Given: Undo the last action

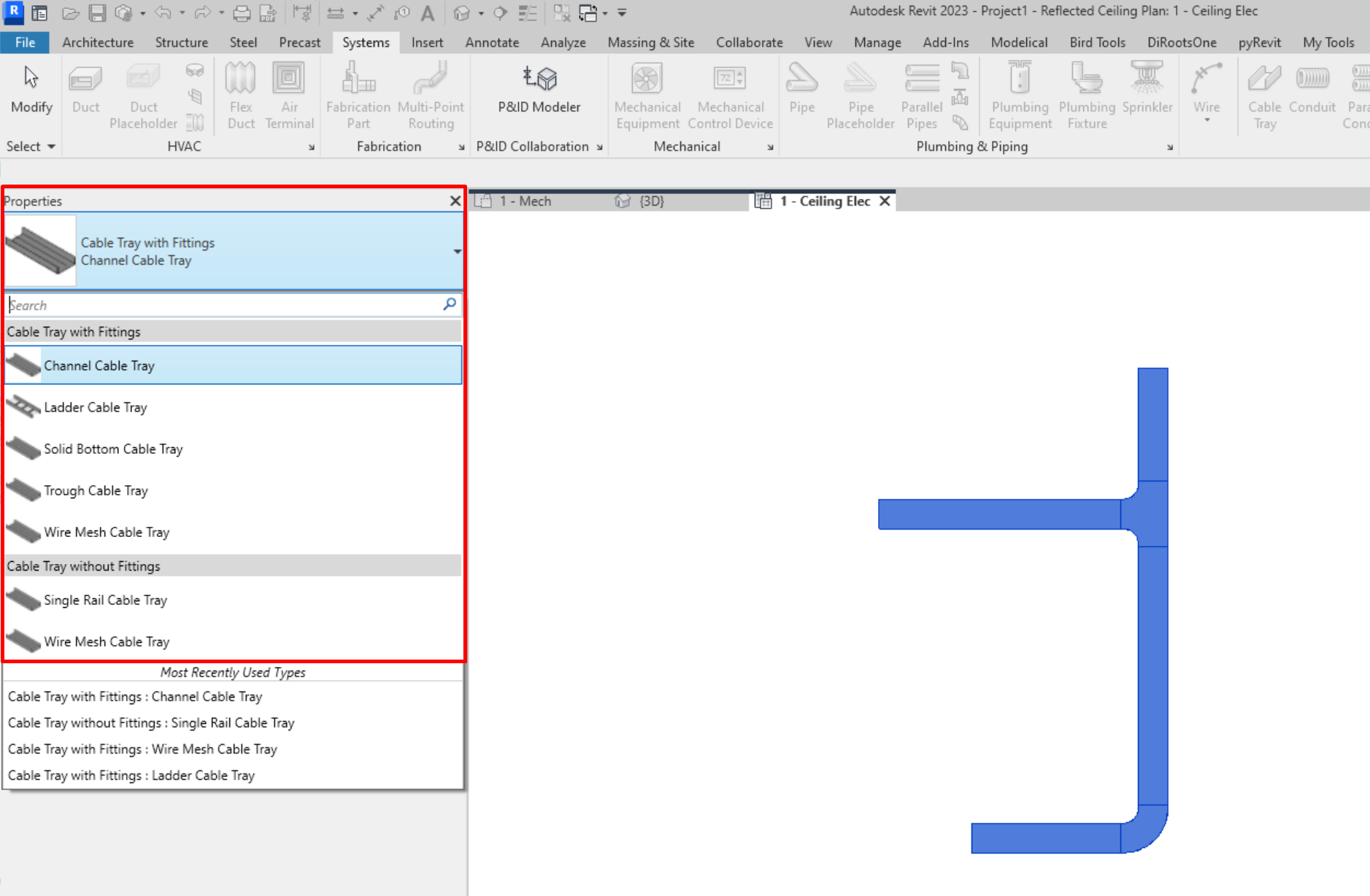Looking at the screenshot, I should point(163,13).
